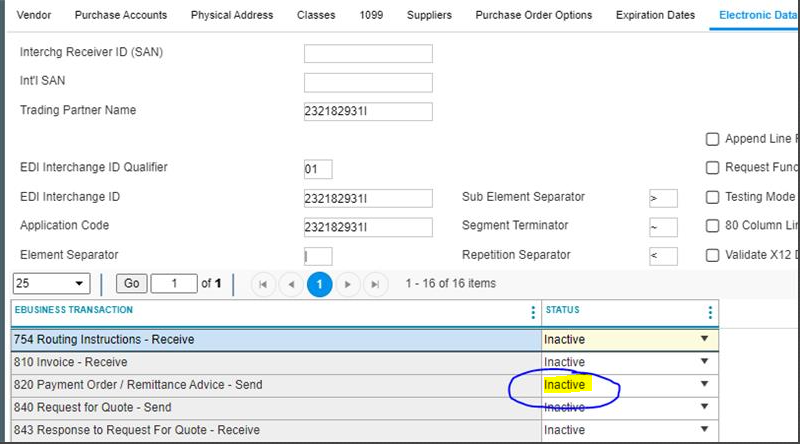Screen dimensions: 800x444
Task: Open page size dropdown showing 25
Action: [x=52, y=284]
